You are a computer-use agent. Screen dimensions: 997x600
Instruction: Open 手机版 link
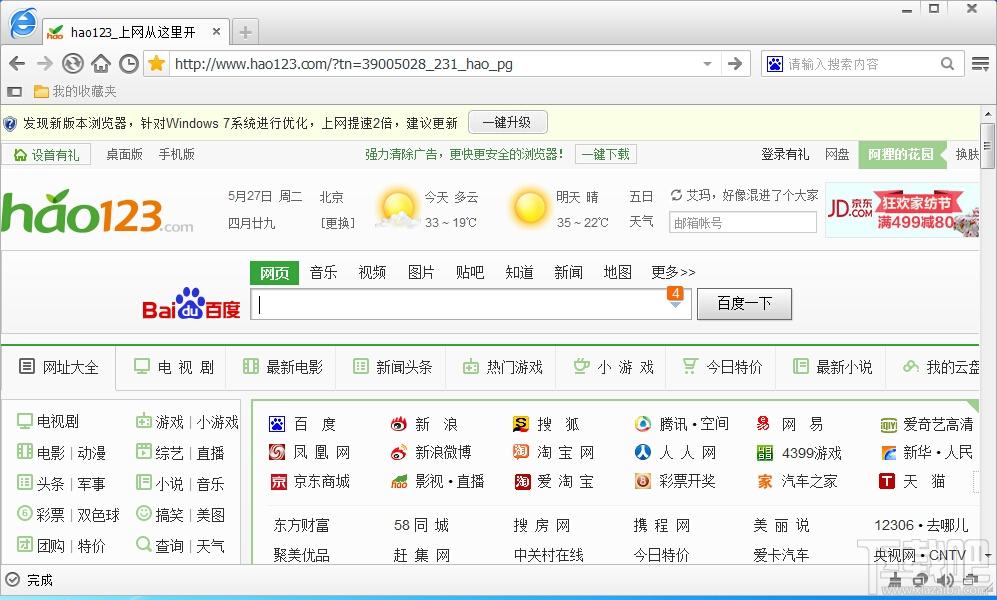[x=177, y=154]
